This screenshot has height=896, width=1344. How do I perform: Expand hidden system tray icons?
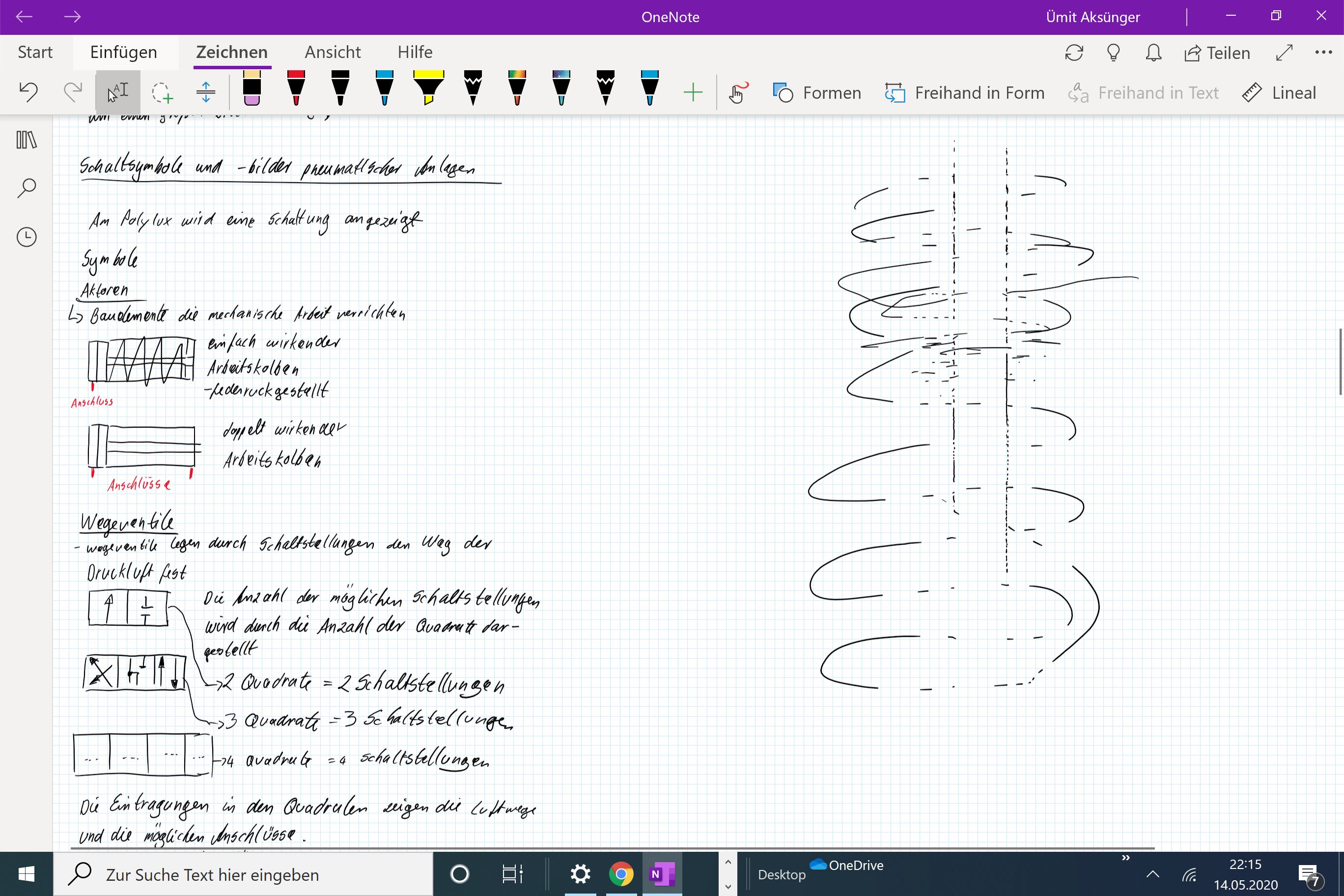(x=1153, y=874)
